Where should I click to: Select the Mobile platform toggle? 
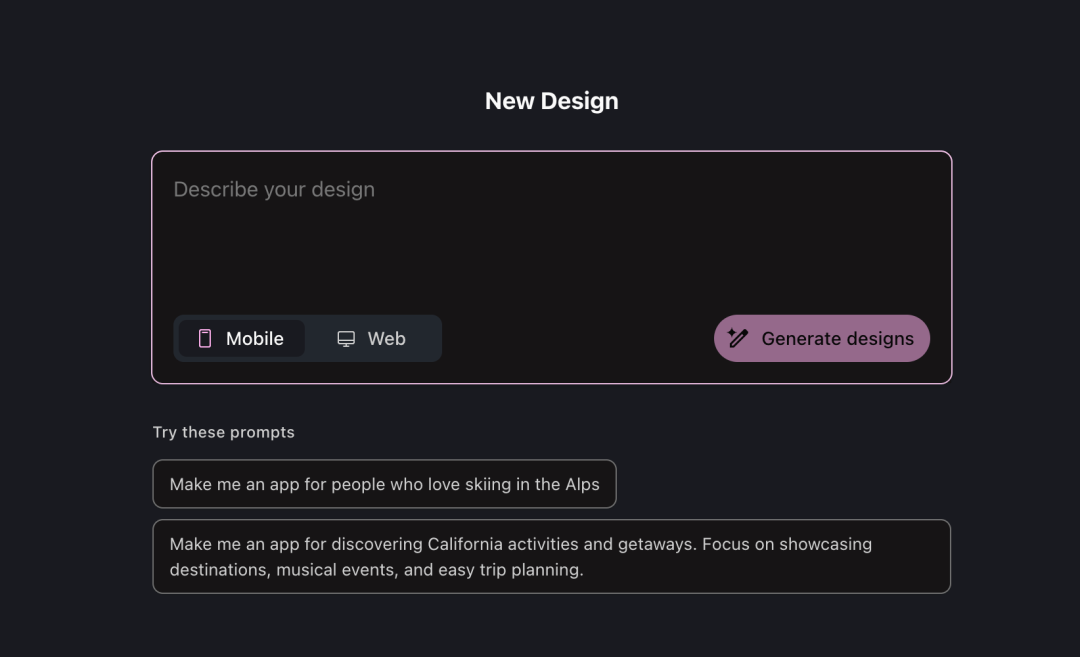point(241,338)
